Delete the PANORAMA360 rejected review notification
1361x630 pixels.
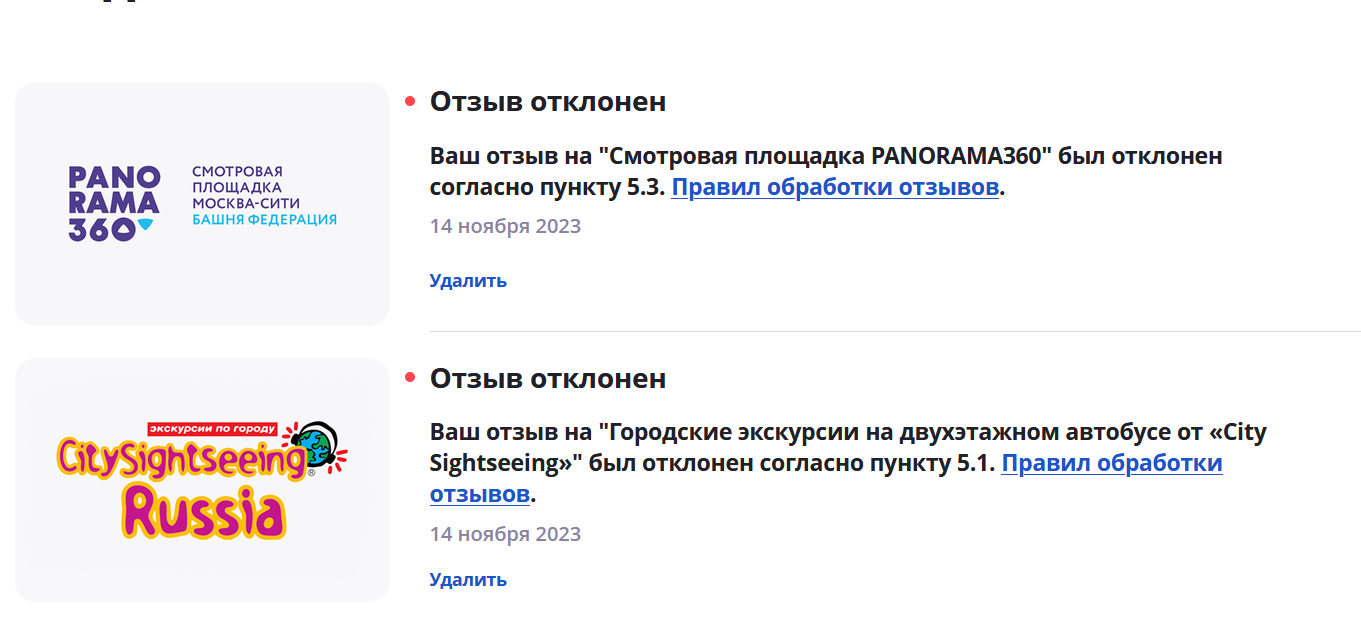pyautogui.click(x=468, y=281)
